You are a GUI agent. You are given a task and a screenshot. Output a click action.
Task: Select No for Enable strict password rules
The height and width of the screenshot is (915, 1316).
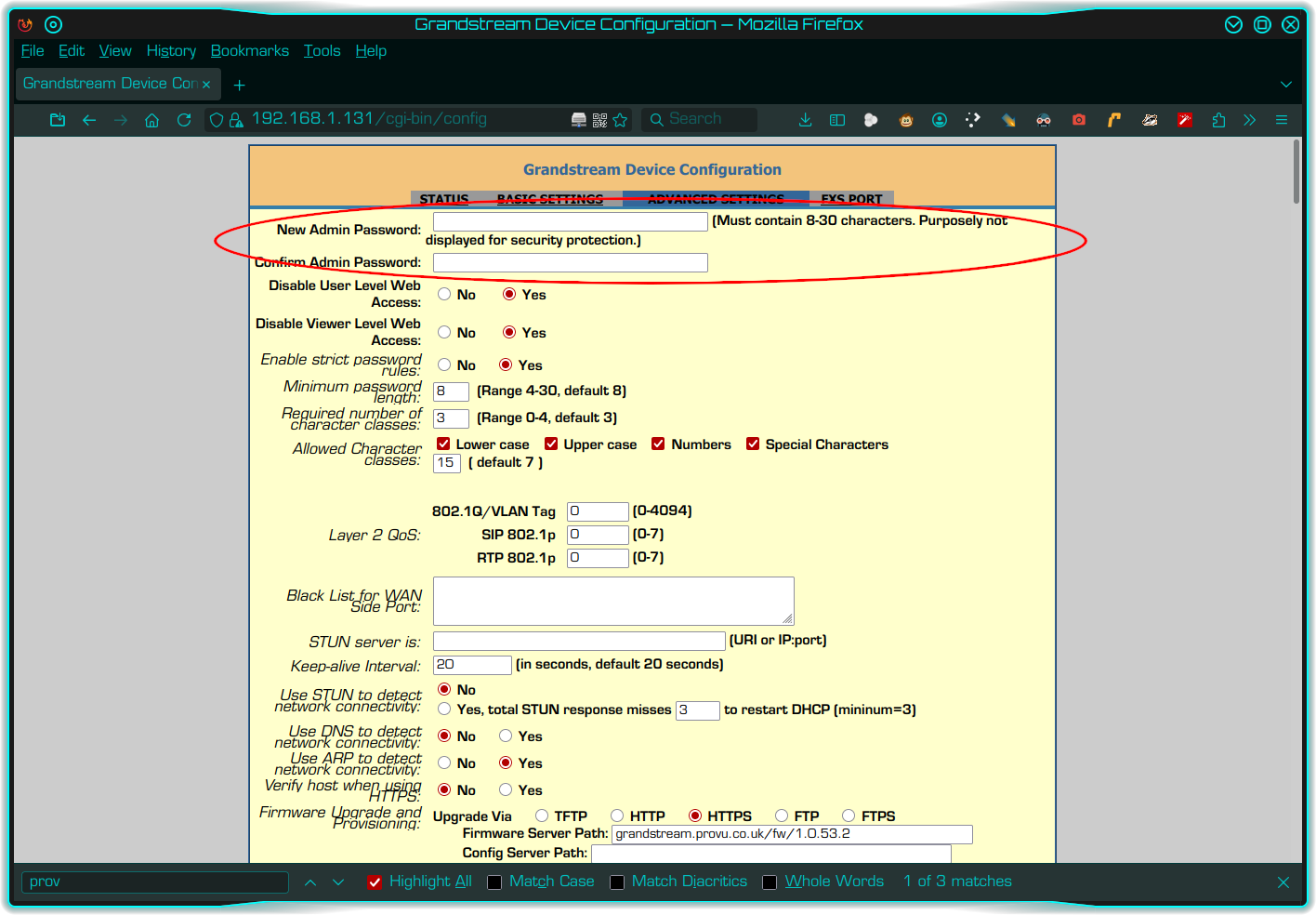(x=444, y=365)
